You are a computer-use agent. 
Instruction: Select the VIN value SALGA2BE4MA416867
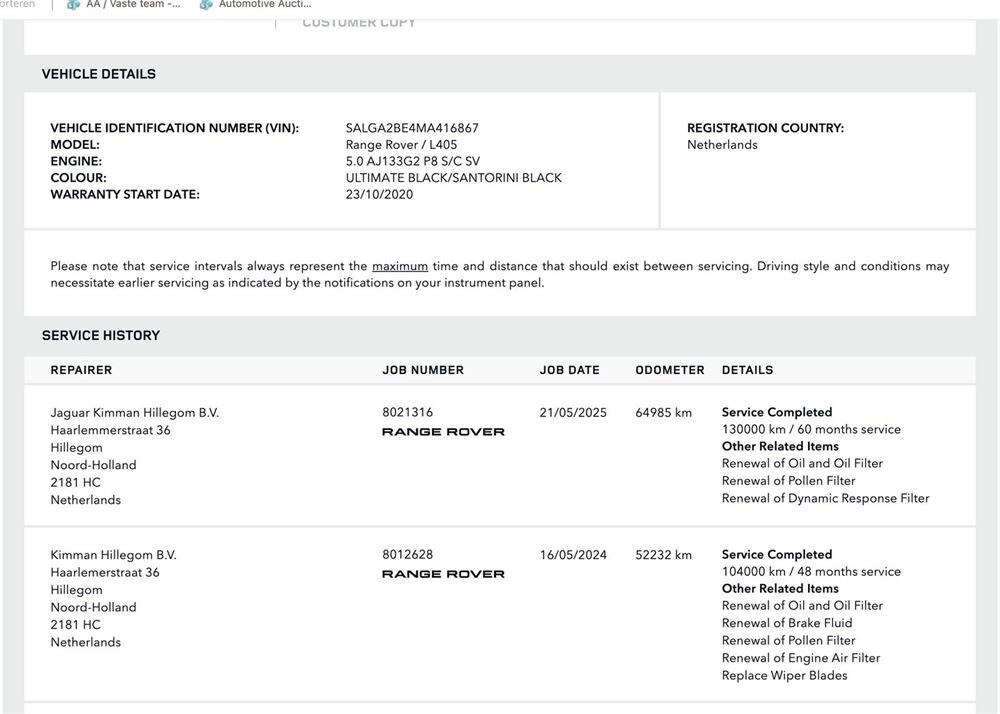pos(412,128)
